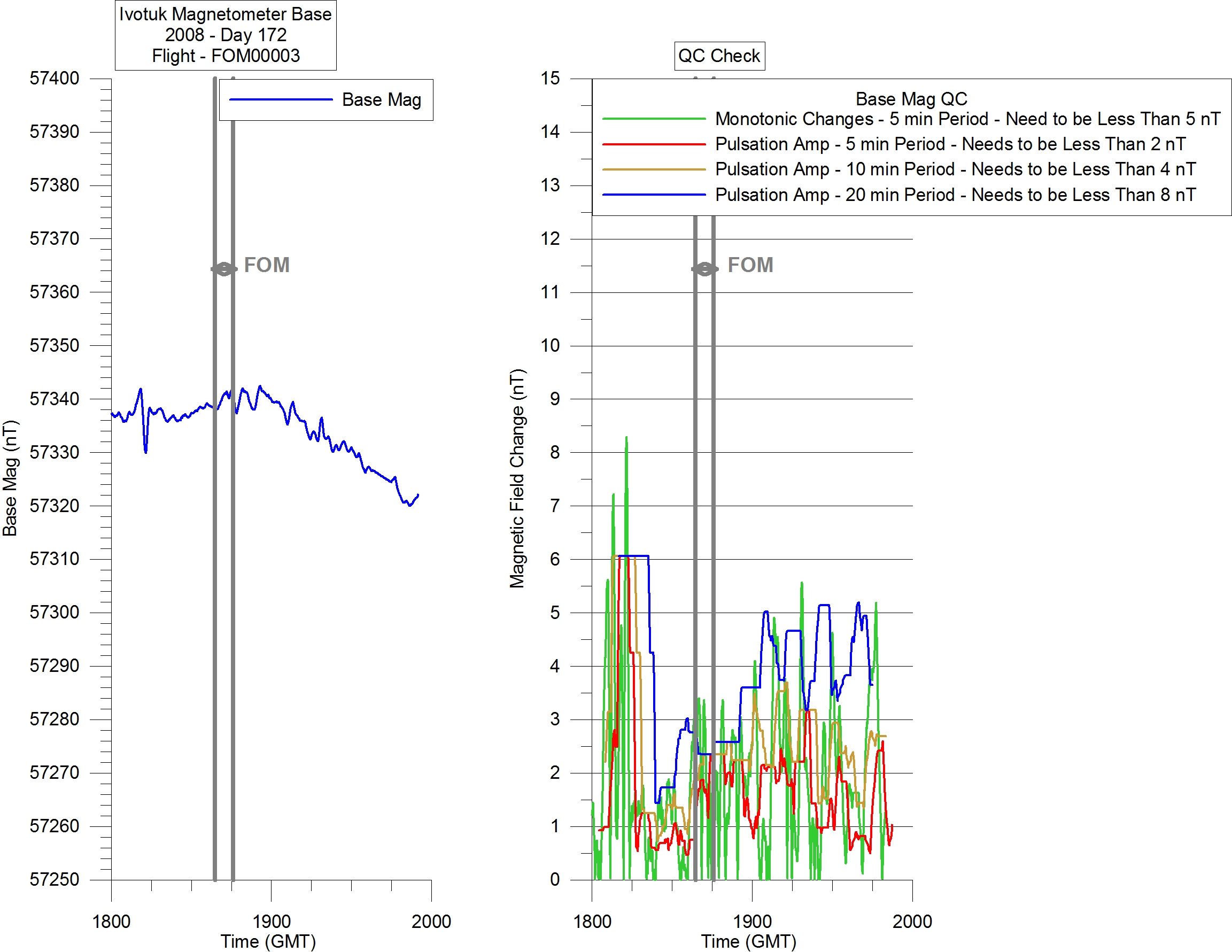
Task: Click the Magnetic Field Change (nT) axis label
Action: tap(517, 478)
